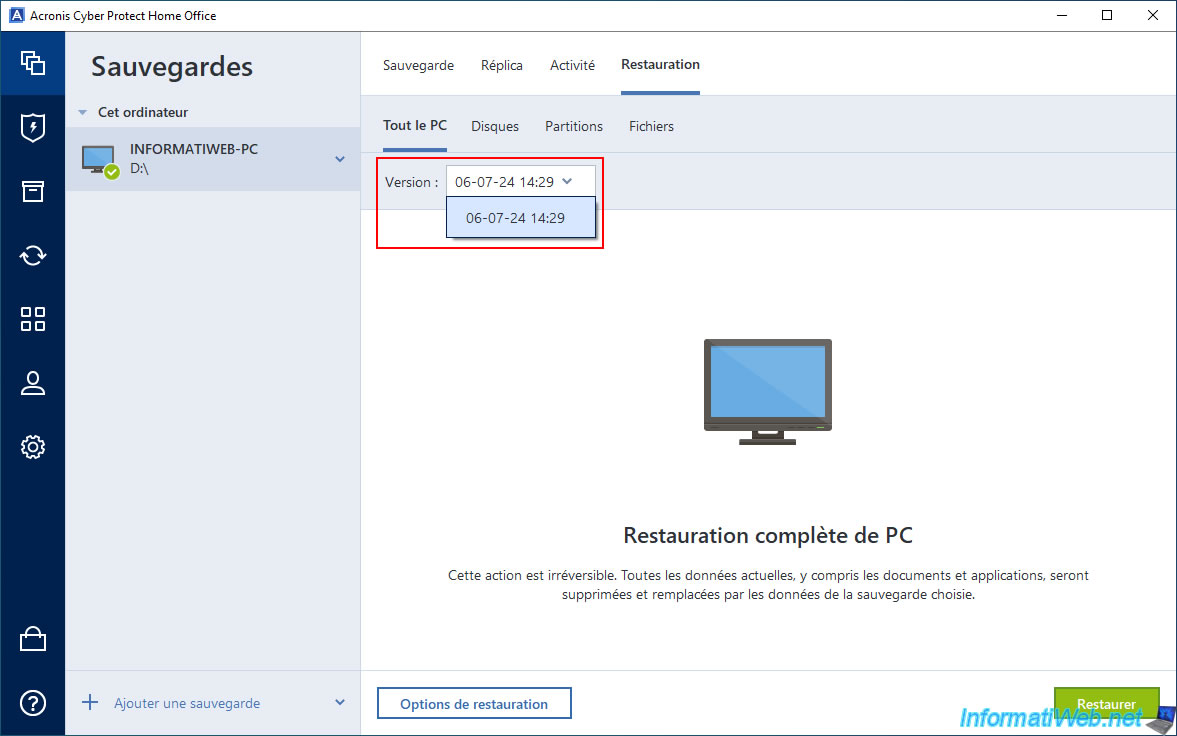Screen dimensions: 1177x736
Task: Collapse the 'Cet ordinateur' group
Action: pyautogui.click(x=83, y=113)
